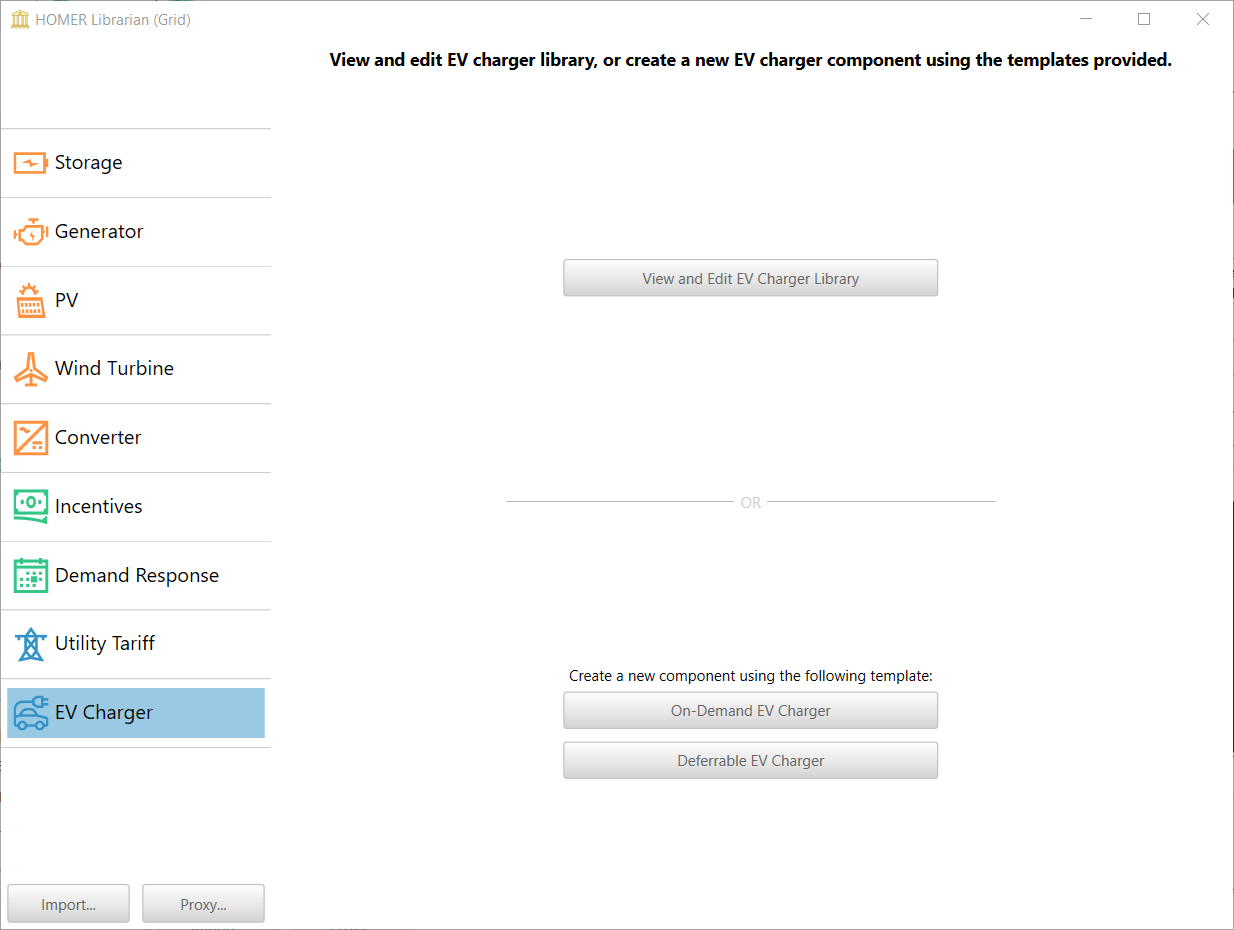This screenshot has height=930, width=1234.
Task: Select the PV solar panel icon
Action: point(30,301)
